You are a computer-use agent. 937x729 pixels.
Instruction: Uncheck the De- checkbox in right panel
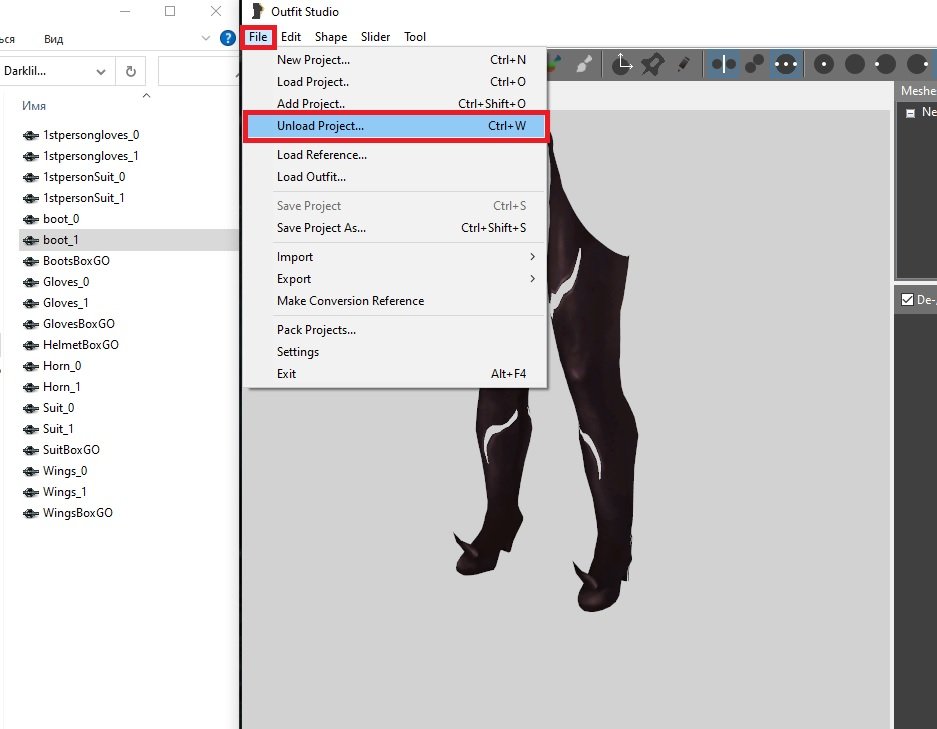pyautogui.click(x=907, y=299)
